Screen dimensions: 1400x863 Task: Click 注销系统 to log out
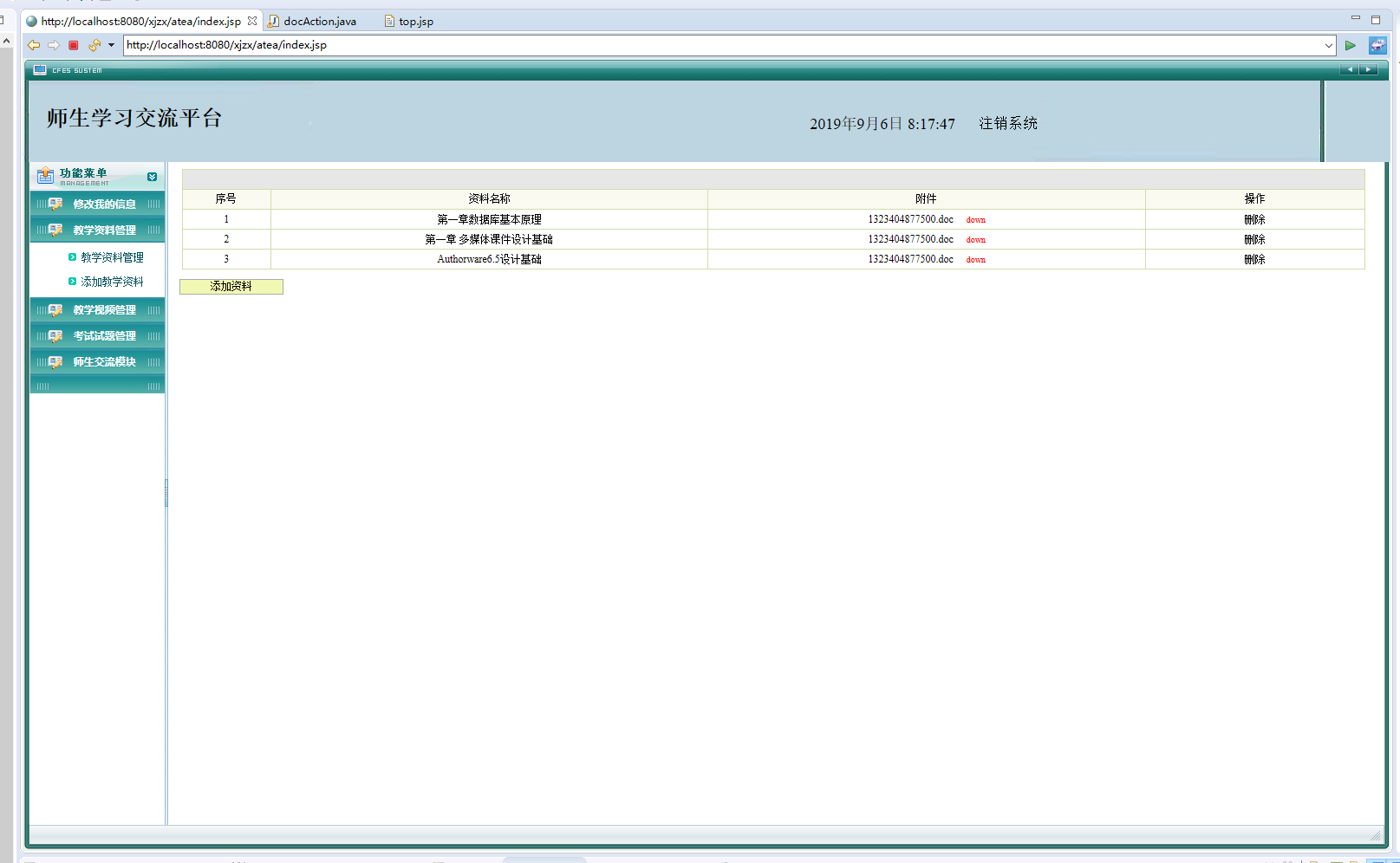tap(1007, 123)
